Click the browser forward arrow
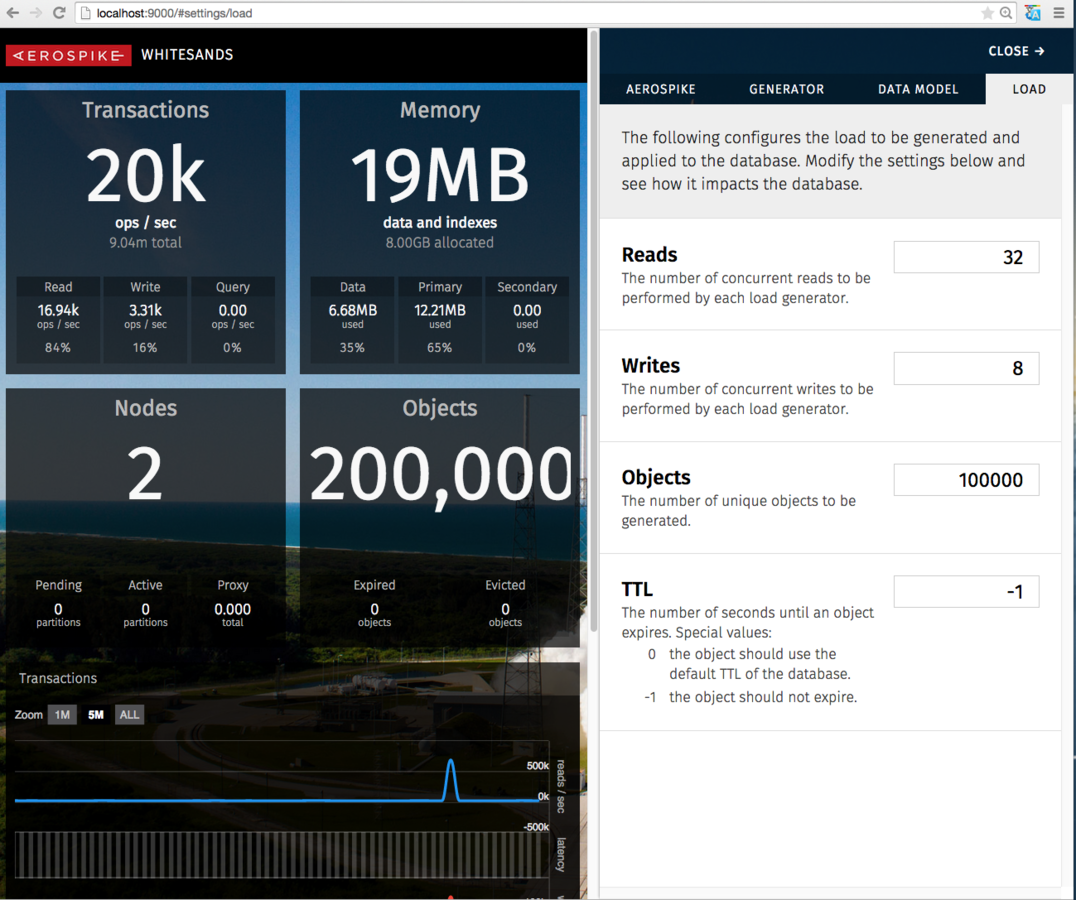The height and width of the screenshot is (900, 1076). click(35, 13)
